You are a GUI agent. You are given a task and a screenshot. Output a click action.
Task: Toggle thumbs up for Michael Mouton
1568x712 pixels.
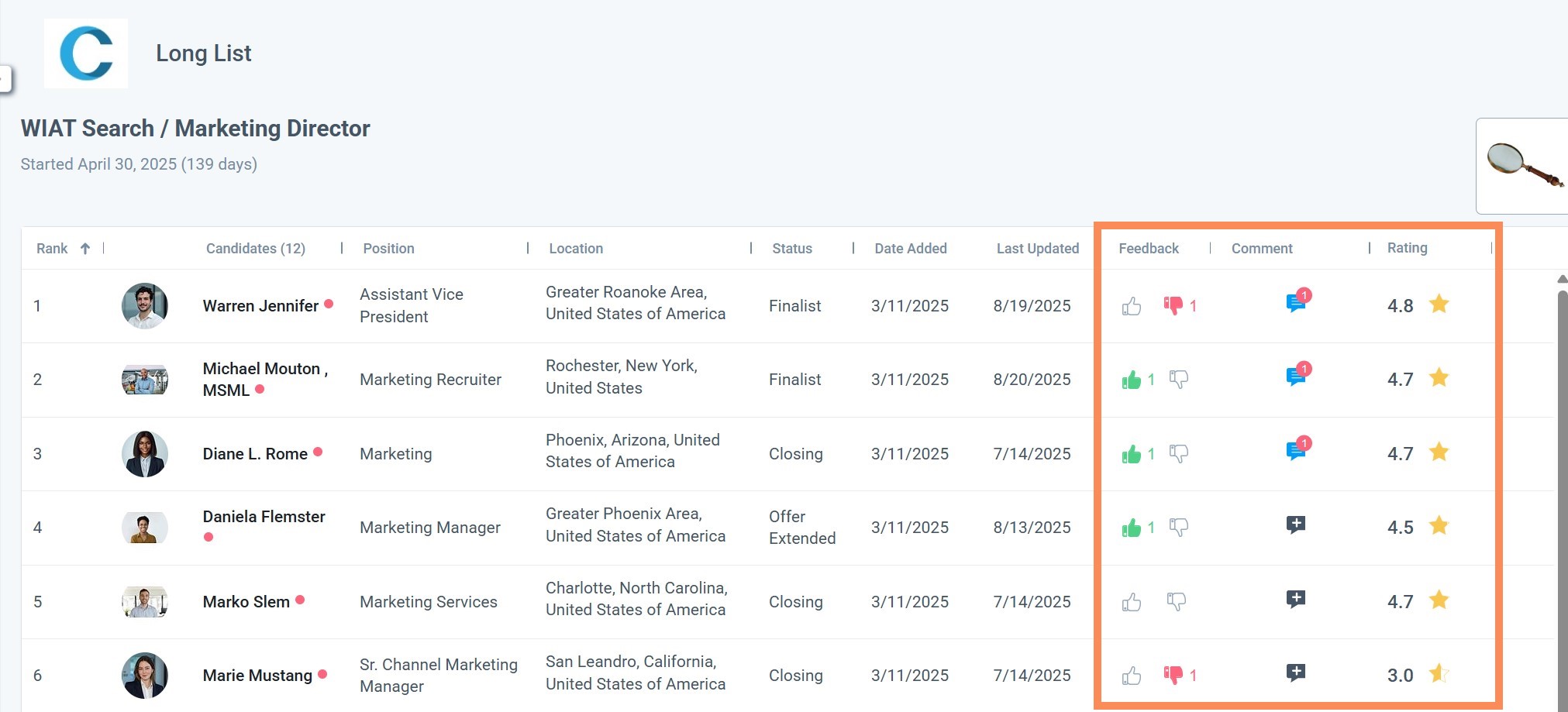coord(1132,380)
